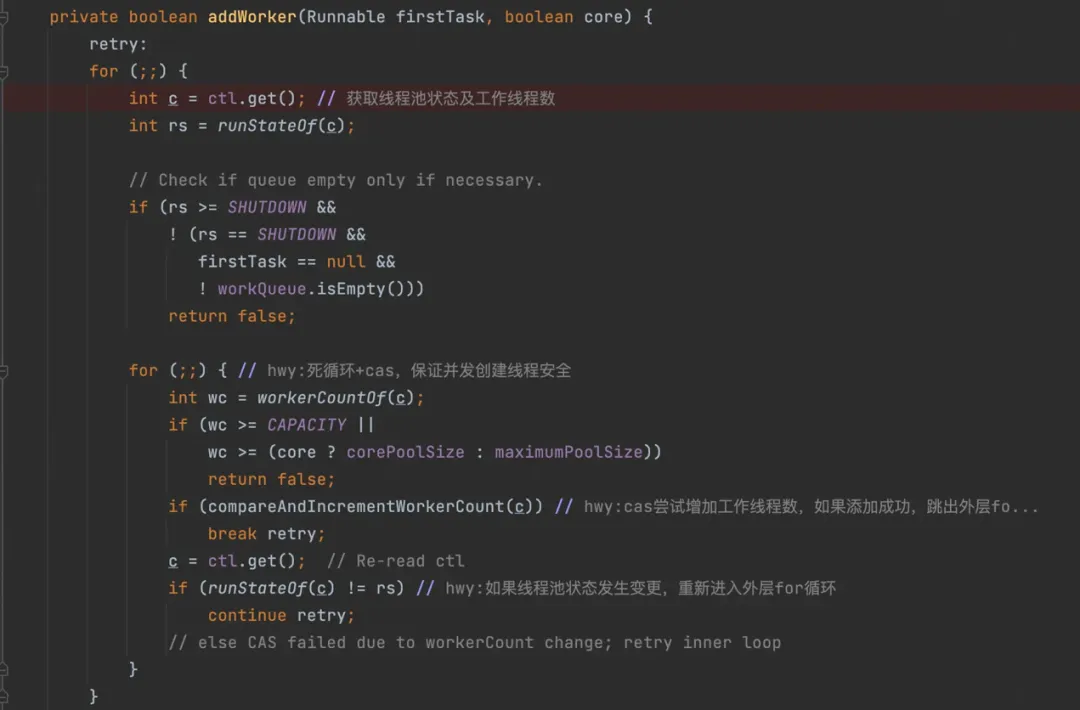
Task: Collapse the inner for loop fold marker
Action: coord(3,371)
